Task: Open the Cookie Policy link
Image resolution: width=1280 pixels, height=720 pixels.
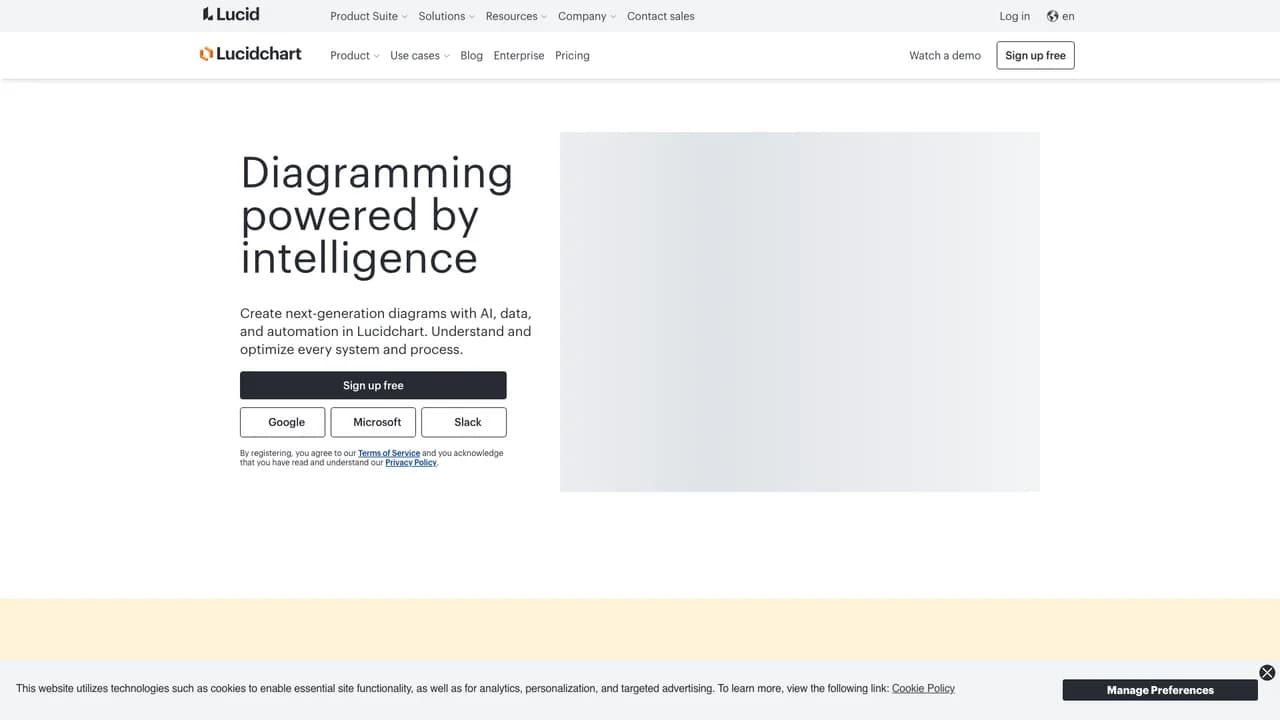Action: [x=923, y=688]
